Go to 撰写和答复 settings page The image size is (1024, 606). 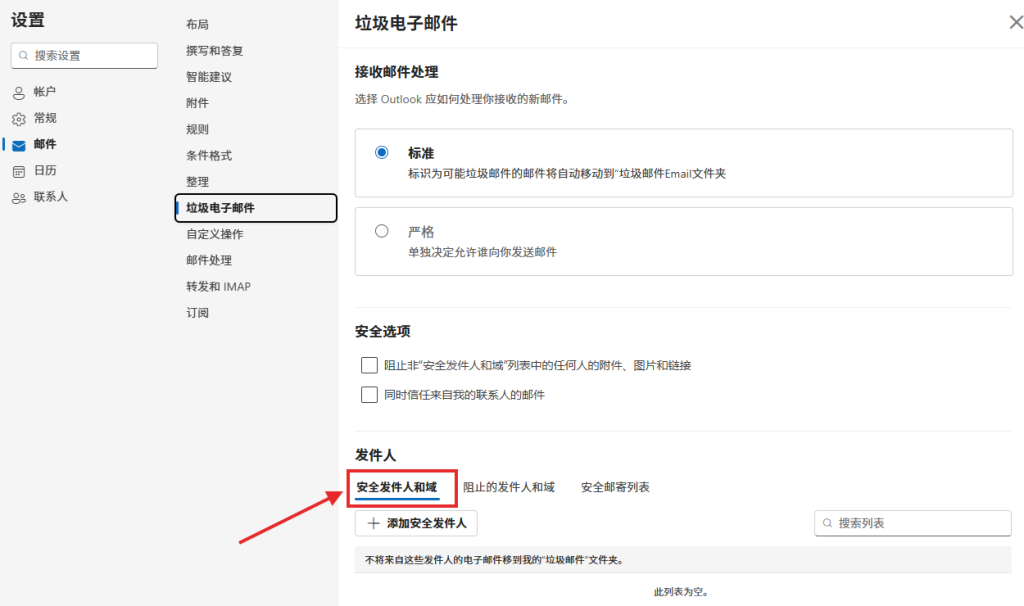coord(214,50)
